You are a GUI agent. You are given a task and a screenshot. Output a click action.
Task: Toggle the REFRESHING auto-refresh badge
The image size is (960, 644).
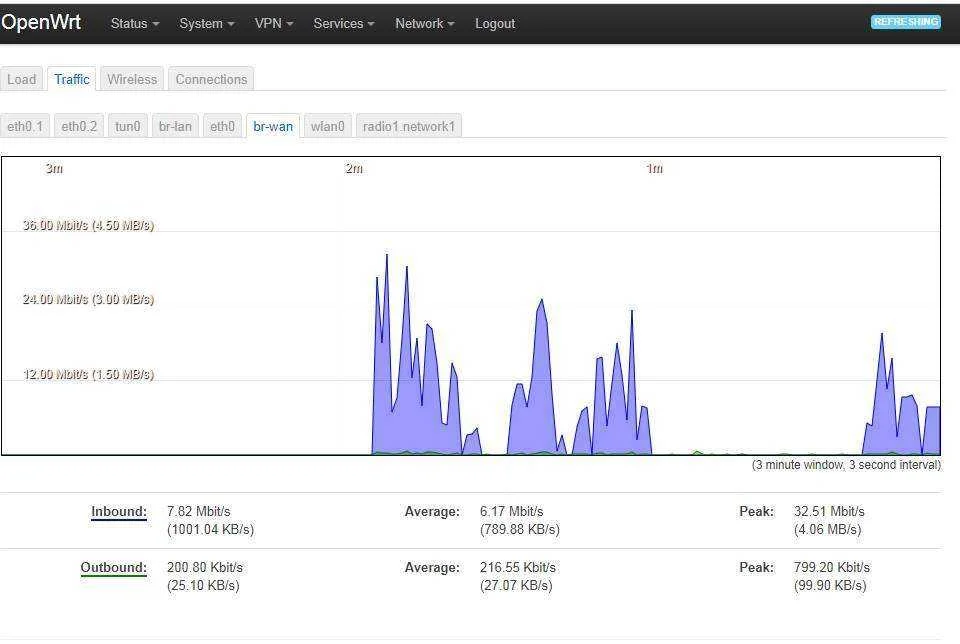point(906,22)
